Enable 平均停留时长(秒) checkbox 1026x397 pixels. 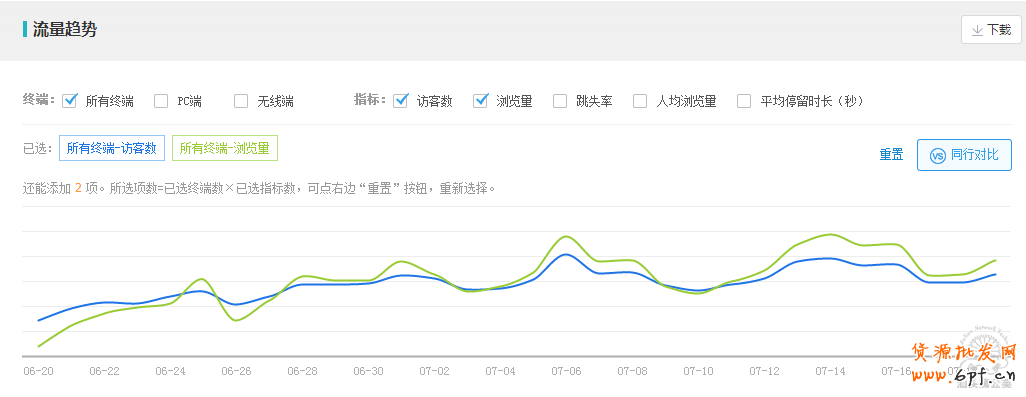(x=744, y=101)
